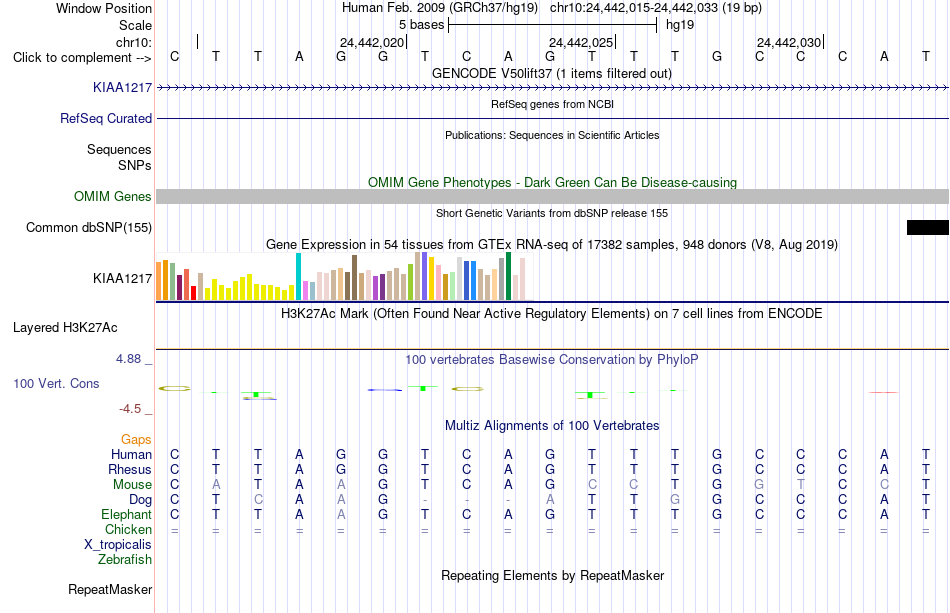The image size is (950, 613).
Task: Click the chr10:24,442,015-24,442,033 window position text
Action: tap(656, 8)
